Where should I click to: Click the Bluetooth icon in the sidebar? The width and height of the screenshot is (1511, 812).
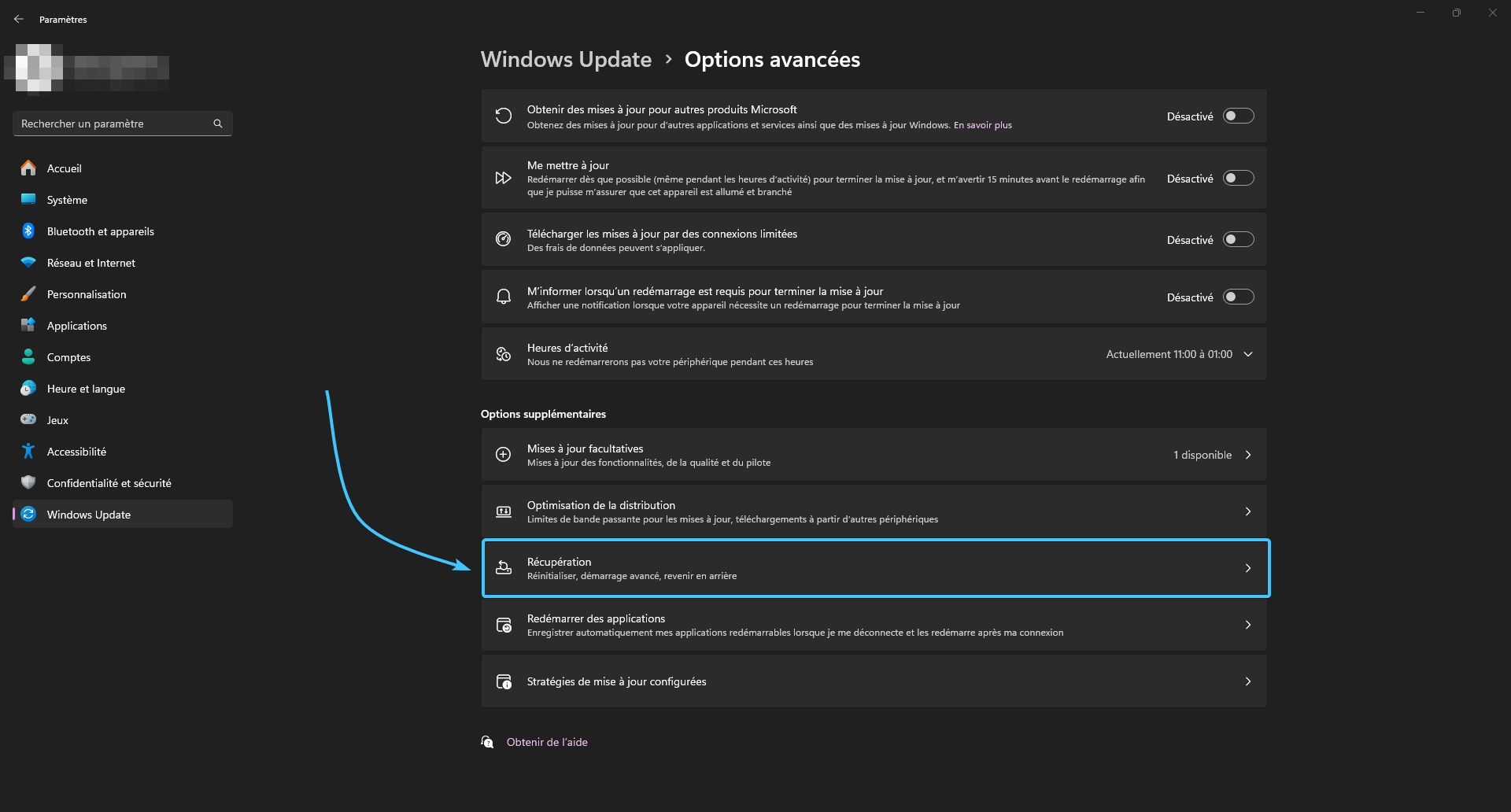[28, 231]
